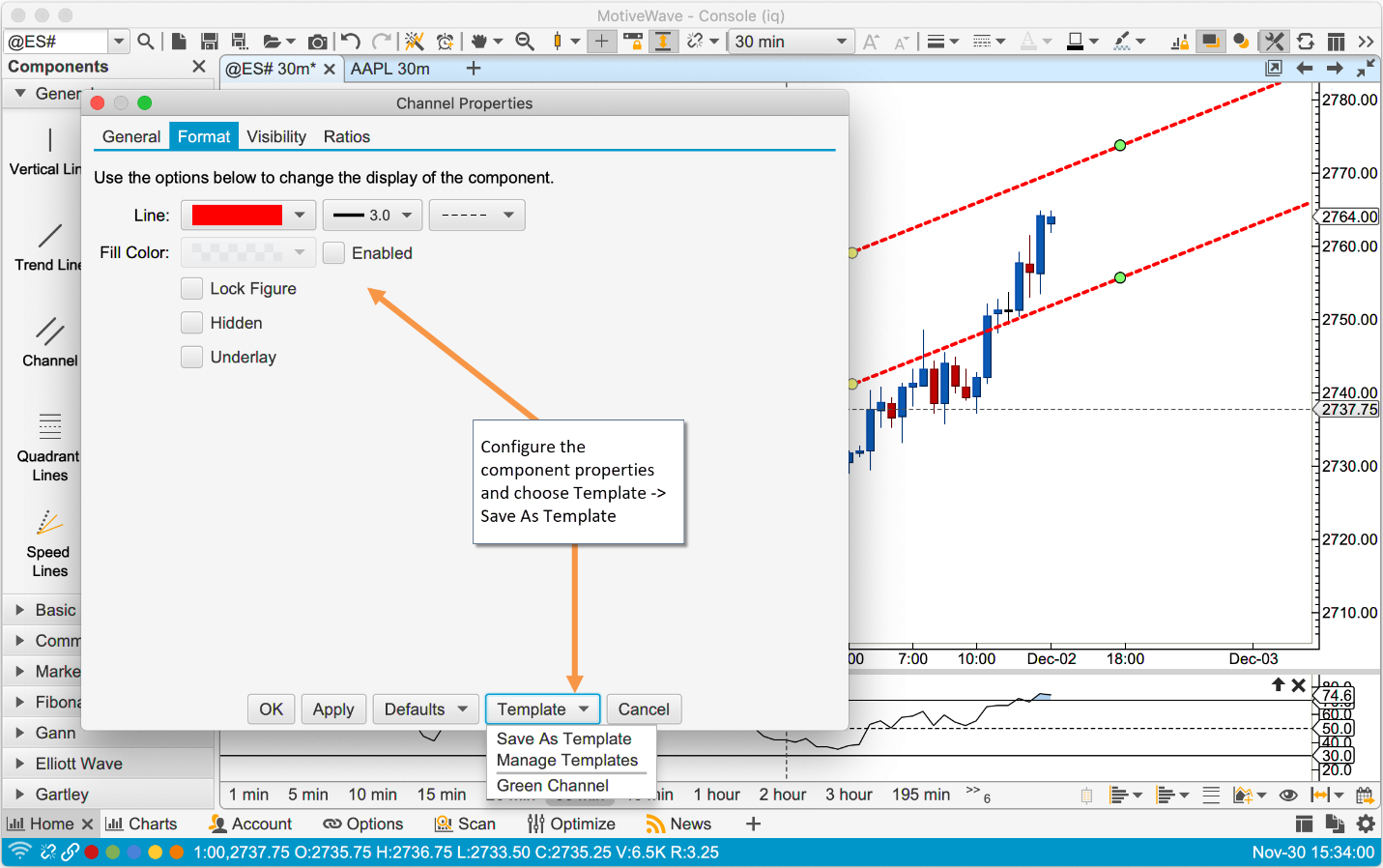Select the Channel drawing tool
Viewport: 1383px width, 868px height.
click(x=49, y=341)
